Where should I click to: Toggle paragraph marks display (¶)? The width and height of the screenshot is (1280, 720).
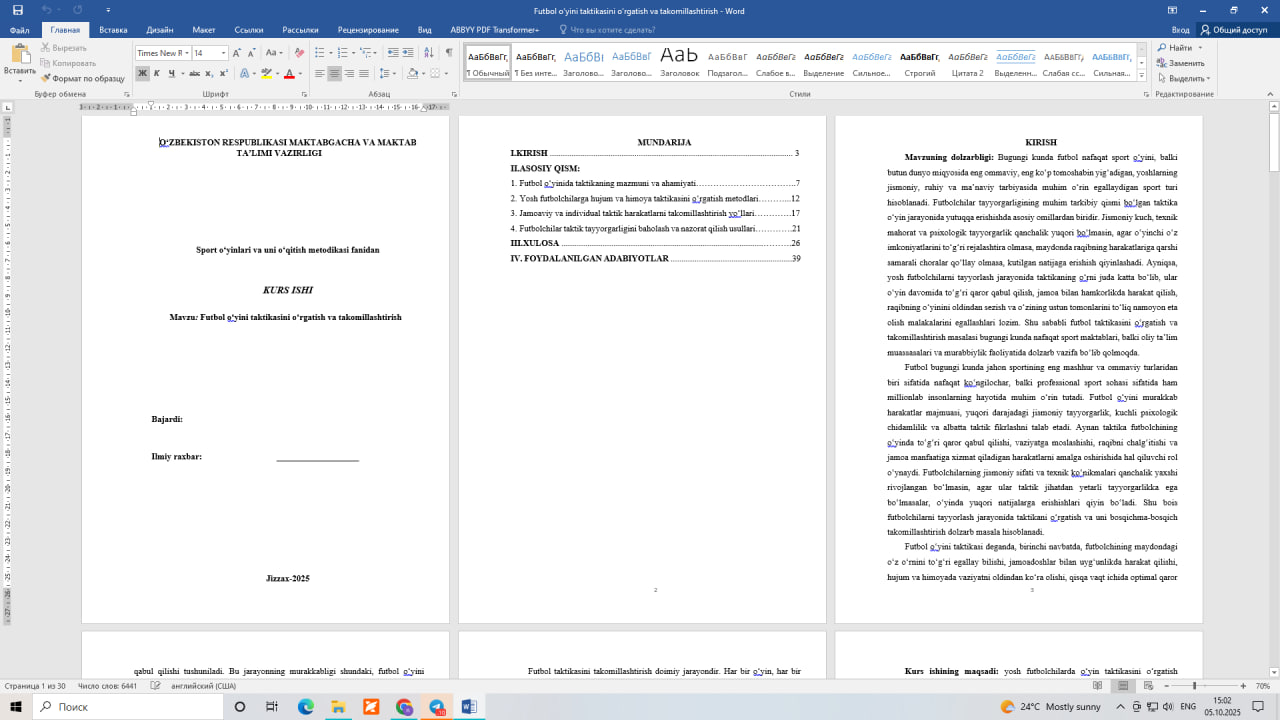(449, 53)
